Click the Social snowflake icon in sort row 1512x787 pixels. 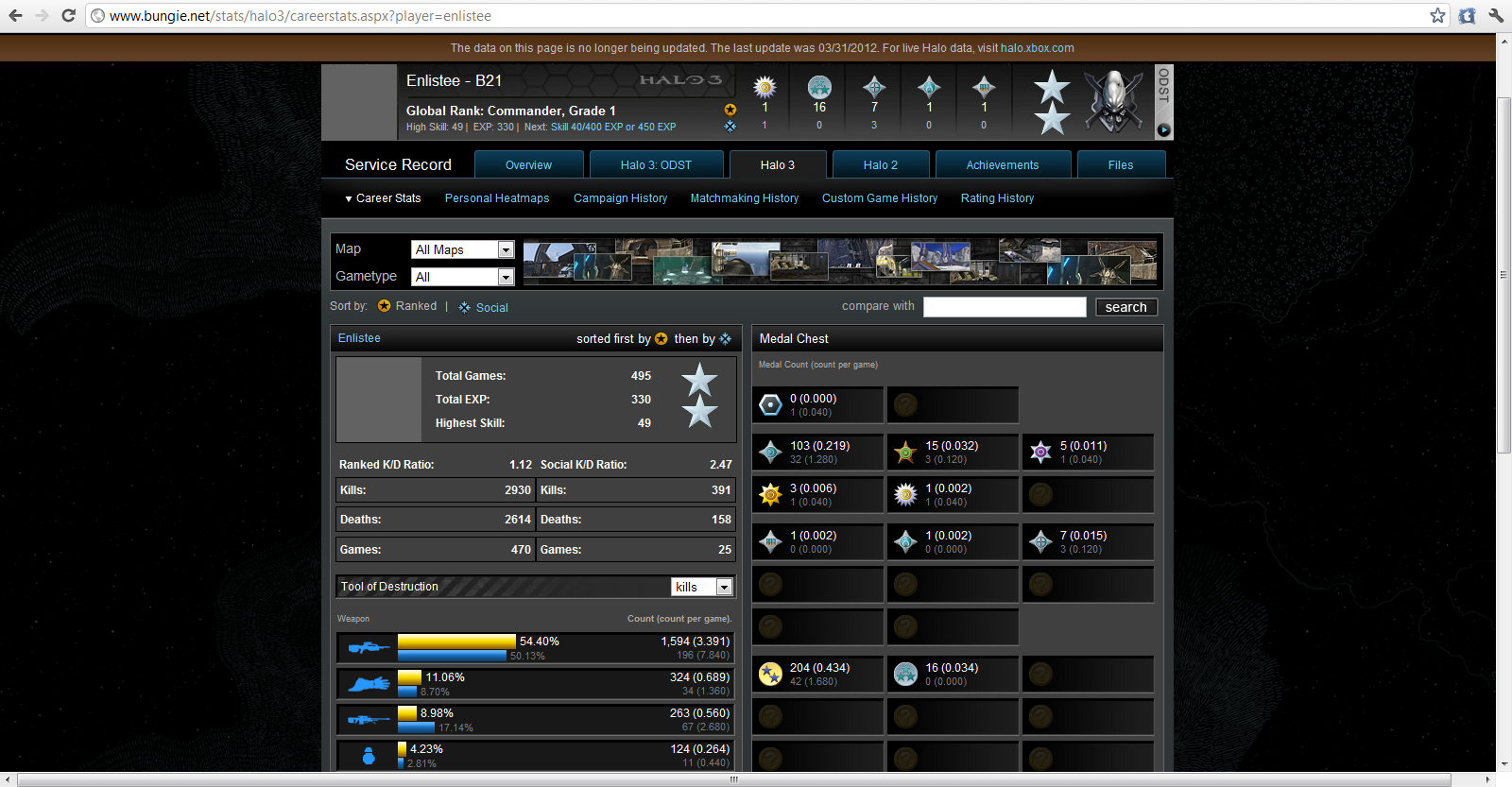[x=464, y=307]
